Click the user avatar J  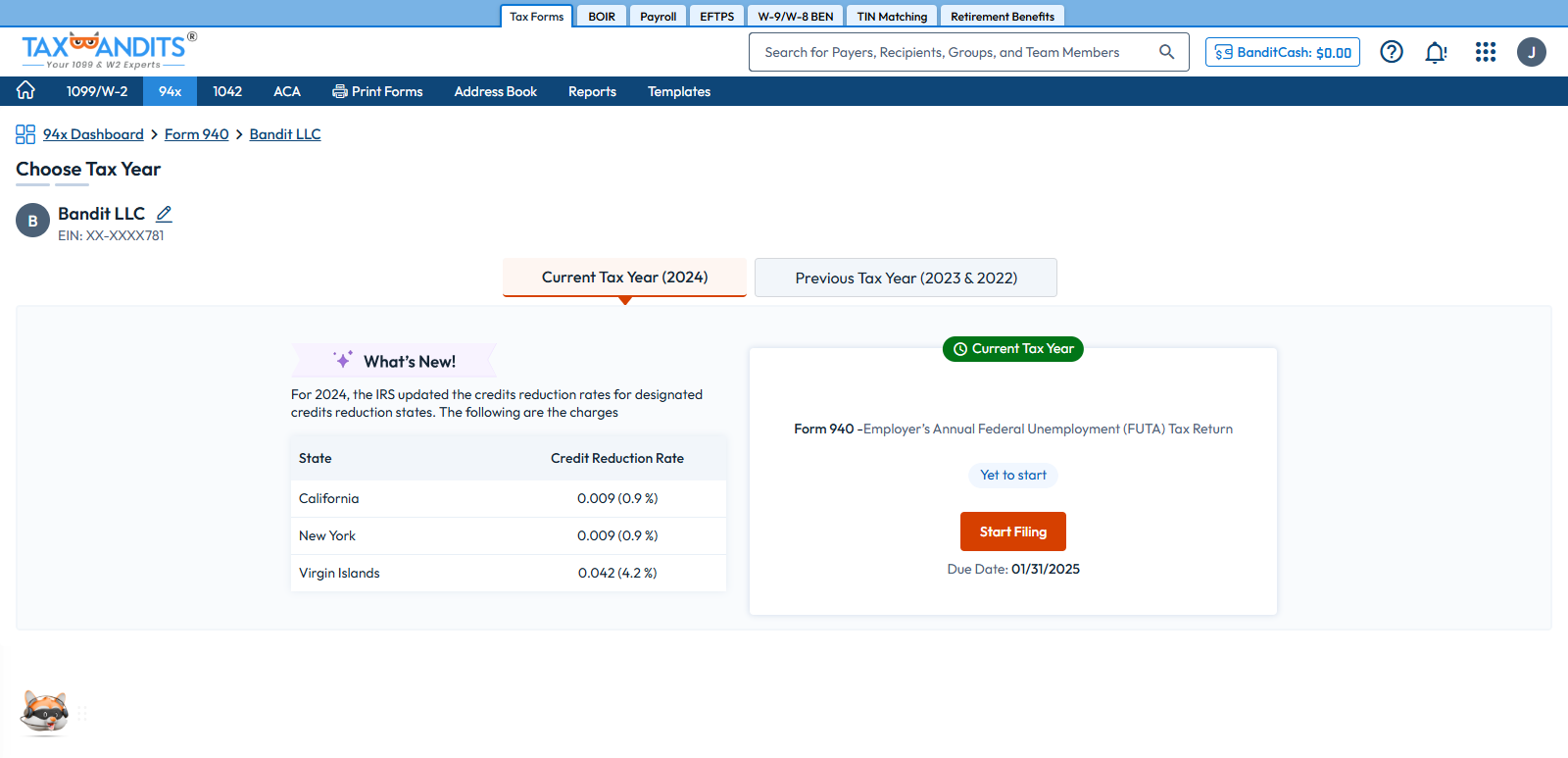[x=1531, y=52]
